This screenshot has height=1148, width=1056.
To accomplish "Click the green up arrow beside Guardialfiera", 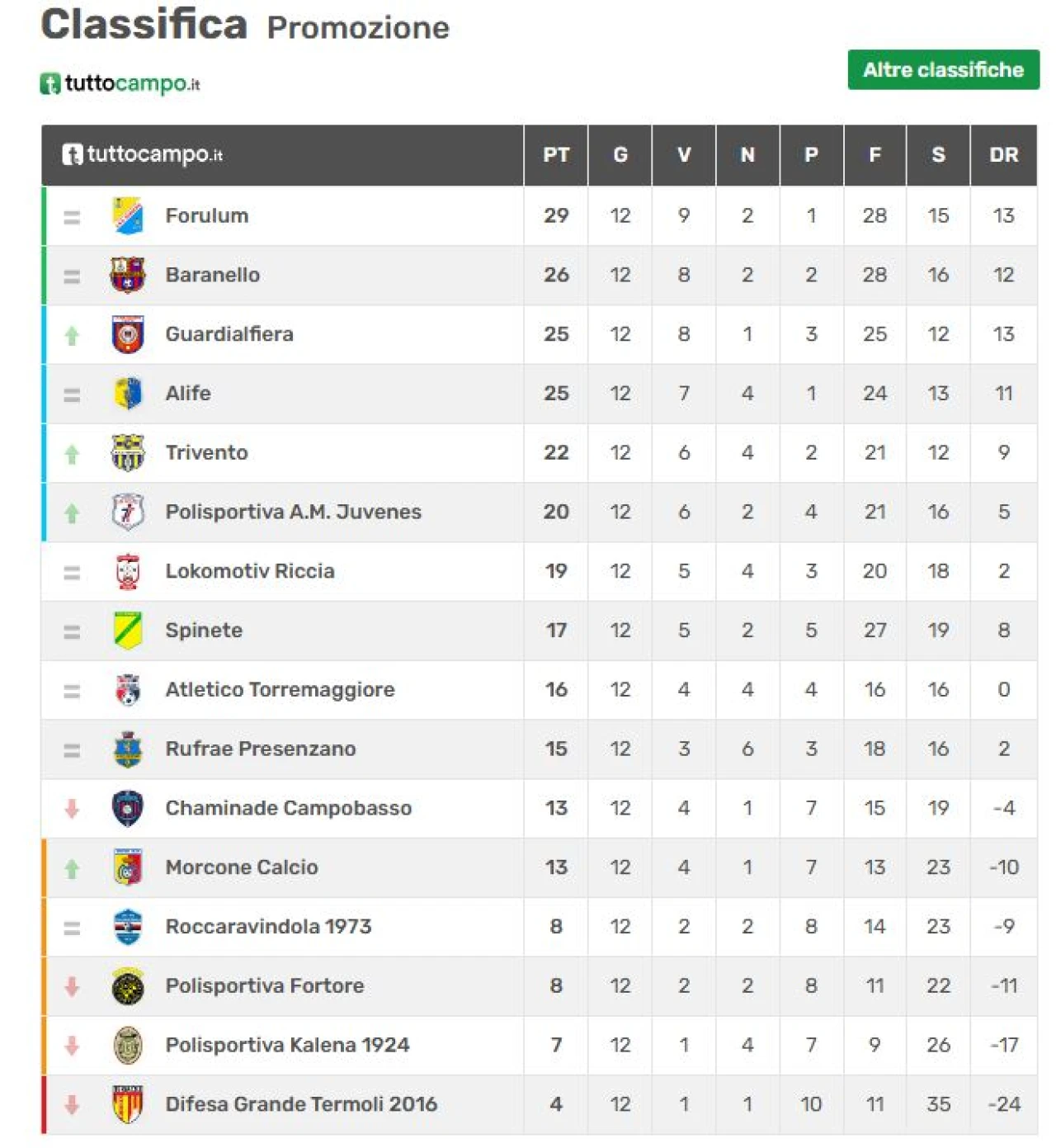I will 72,335.
